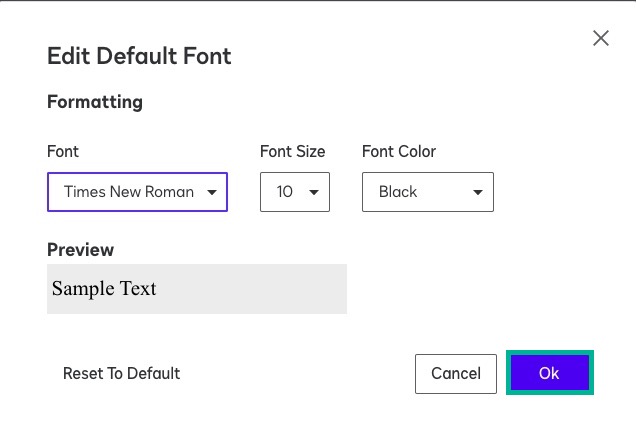This screenshot has width=636, height=437.
Task: Click the Preview heading
Action: click(x=80, y=250)
